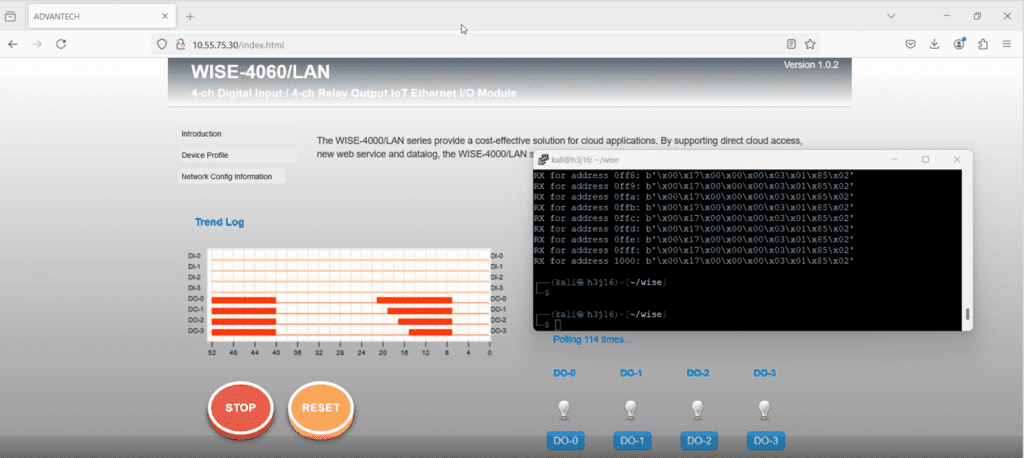Viewport: 1024px width, 458px height.
Task: Click the left DO-0 trend bar
Action: pos(244,300)
